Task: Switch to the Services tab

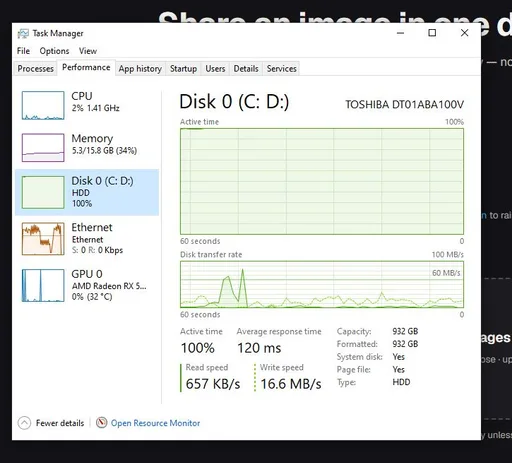Action: (281, 69)
